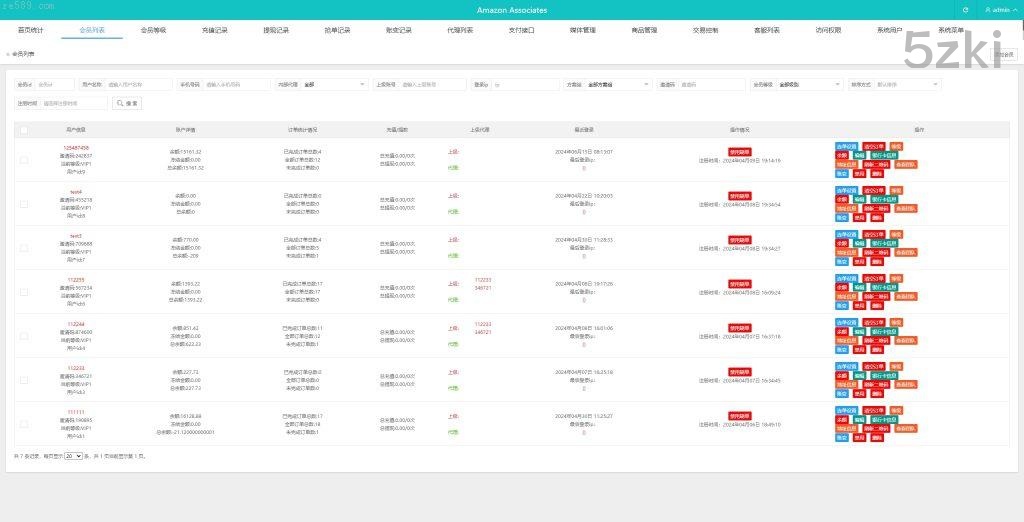Check the row checkbox for user 125487458
Viewport: 1024px width, 522px height.
[x=24, y=160]
